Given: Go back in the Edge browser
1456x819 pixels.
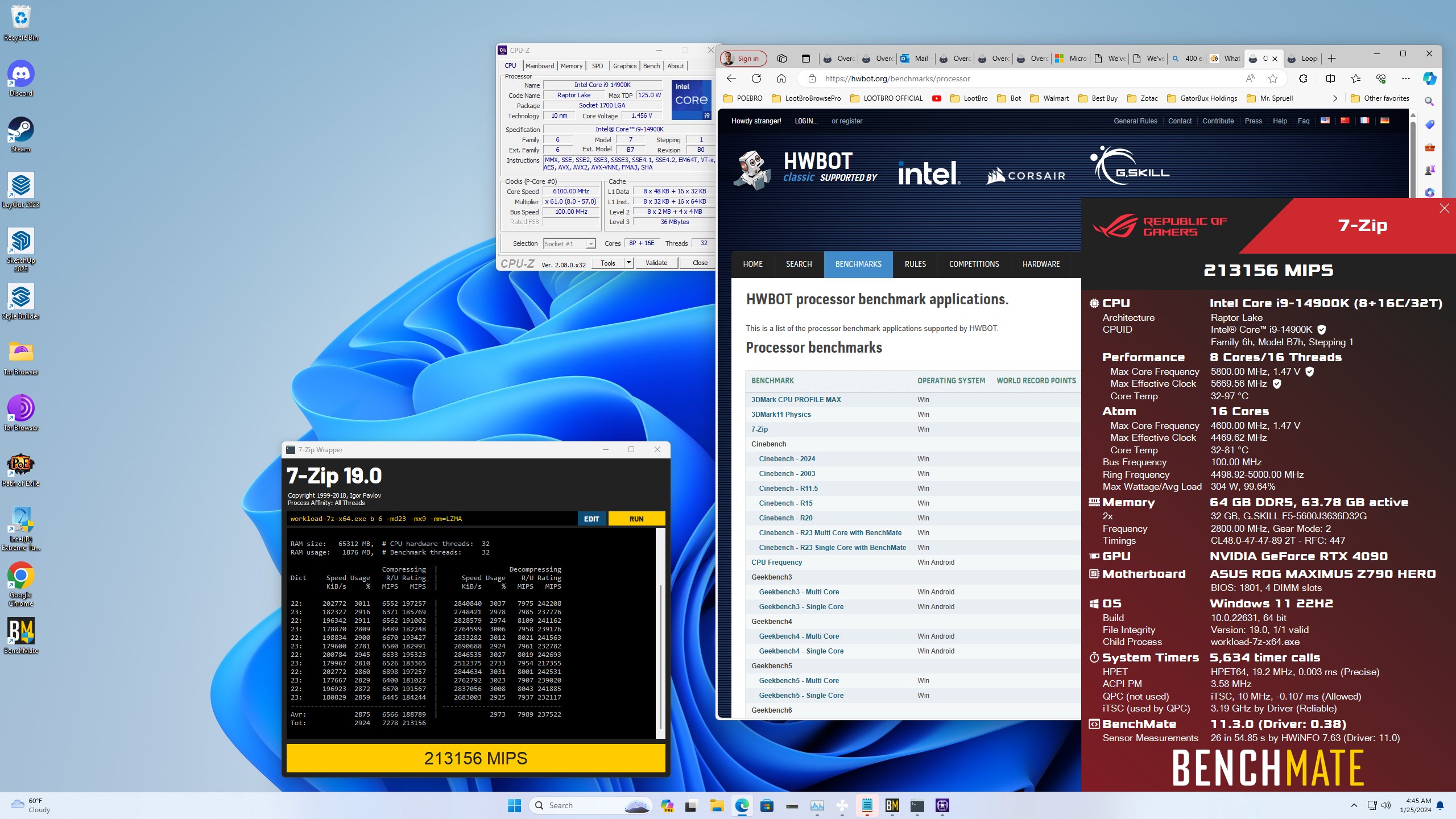Looking at the screenshot, I should tap(731, 78).
